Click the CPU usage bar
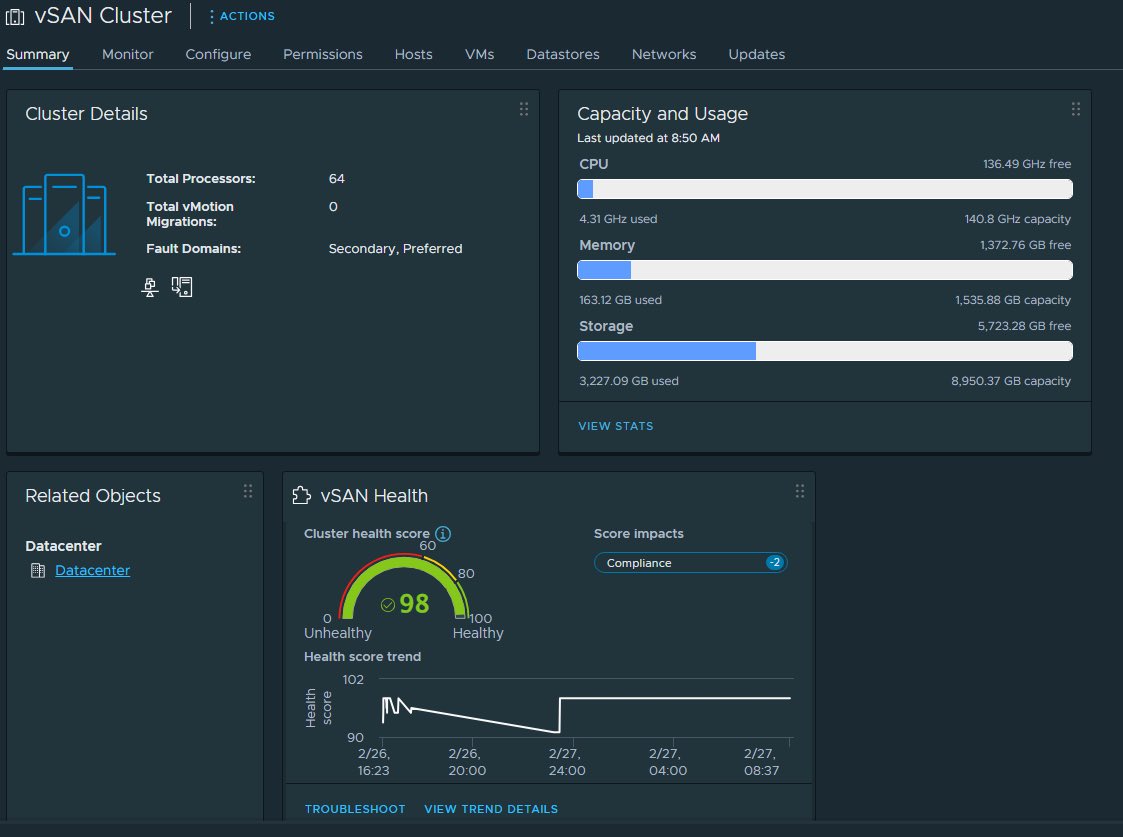The width and height of the screenshot is (1123, 837). (825, 189)
